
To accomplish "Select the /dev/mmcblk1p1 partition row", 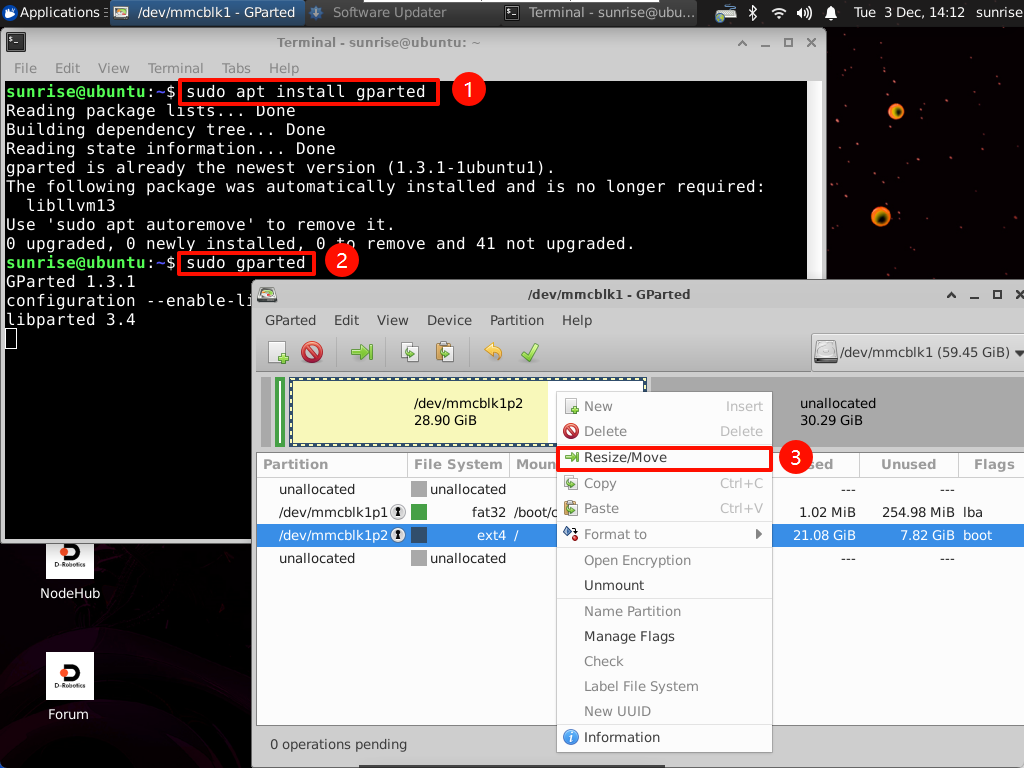I will [x=640, y=512].
